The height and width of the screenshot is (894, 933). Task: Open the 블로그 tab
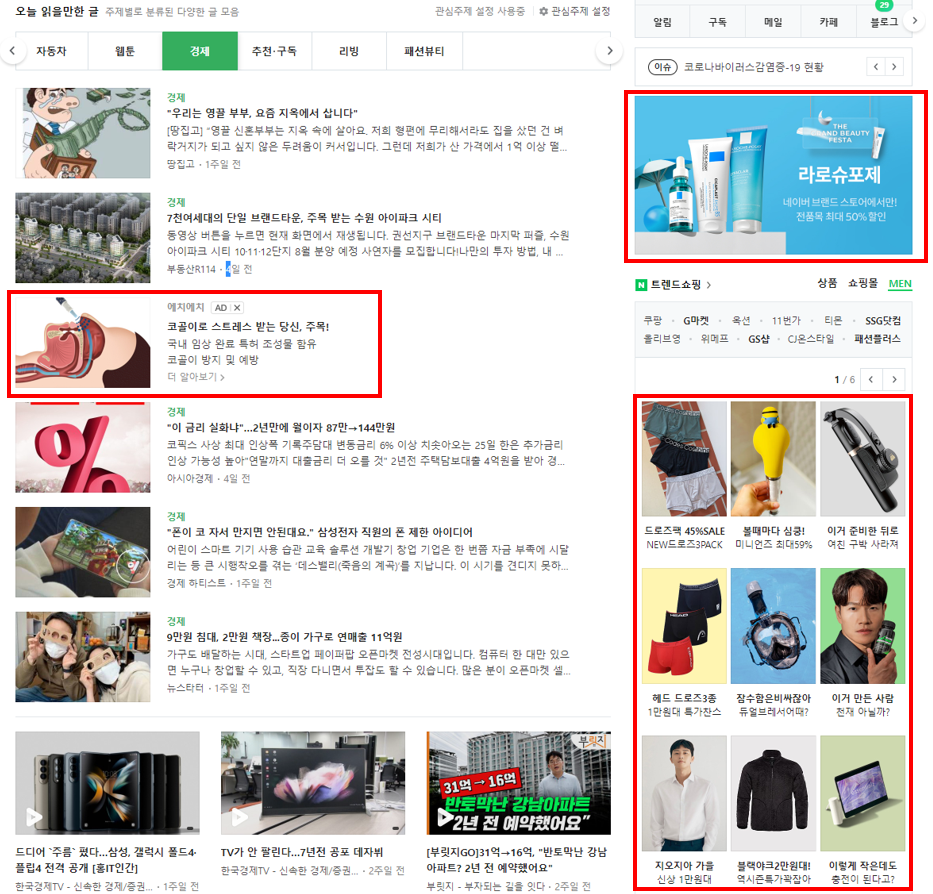click(x=884, y=22)
